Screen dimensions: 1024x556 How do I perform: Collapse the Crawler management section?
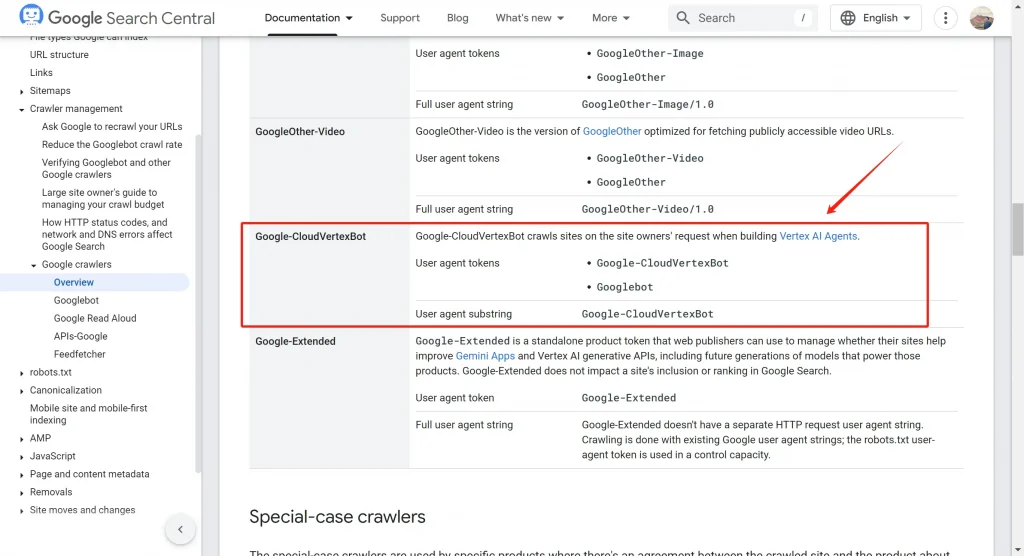[22, 109]
